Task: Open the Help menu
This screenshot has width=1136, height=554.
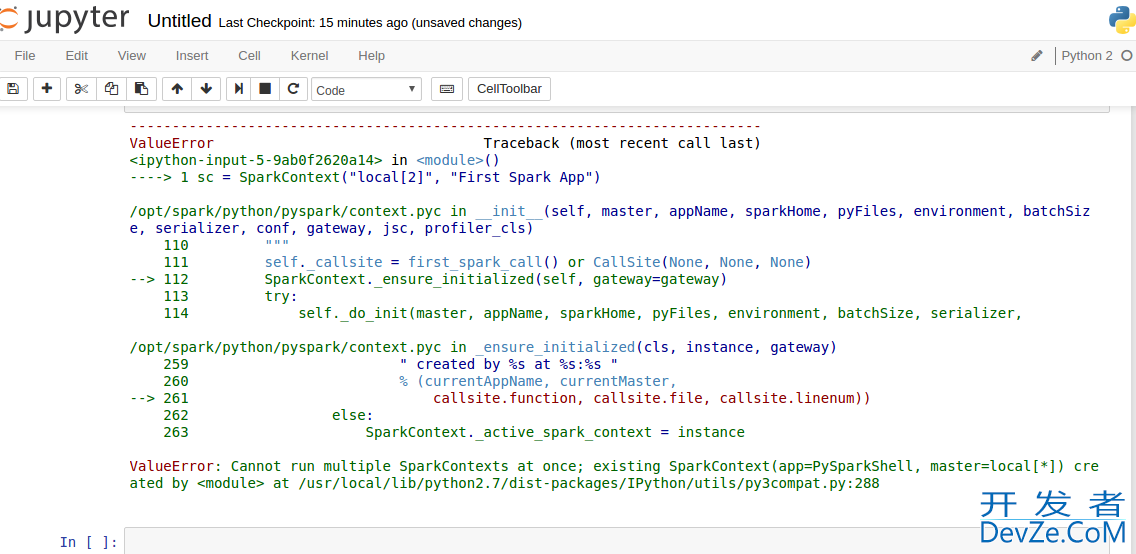Action: pos(372,56)
